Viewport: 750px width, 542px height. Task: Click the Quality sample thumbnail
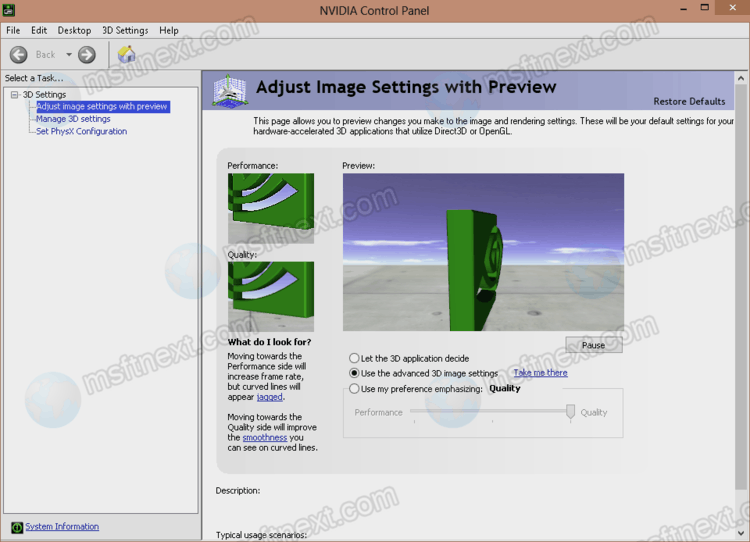click(271, 297)
